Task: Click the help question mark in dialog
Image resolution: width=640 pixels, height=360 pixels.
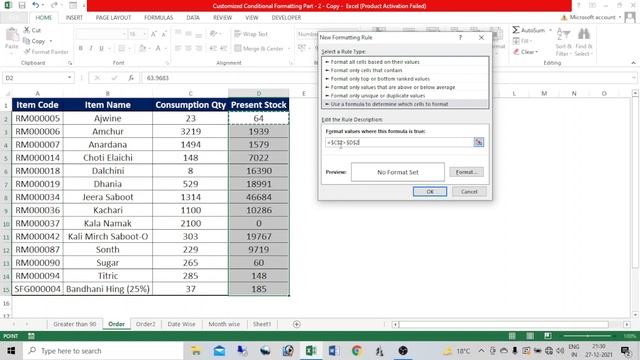Action: (460, 37)
